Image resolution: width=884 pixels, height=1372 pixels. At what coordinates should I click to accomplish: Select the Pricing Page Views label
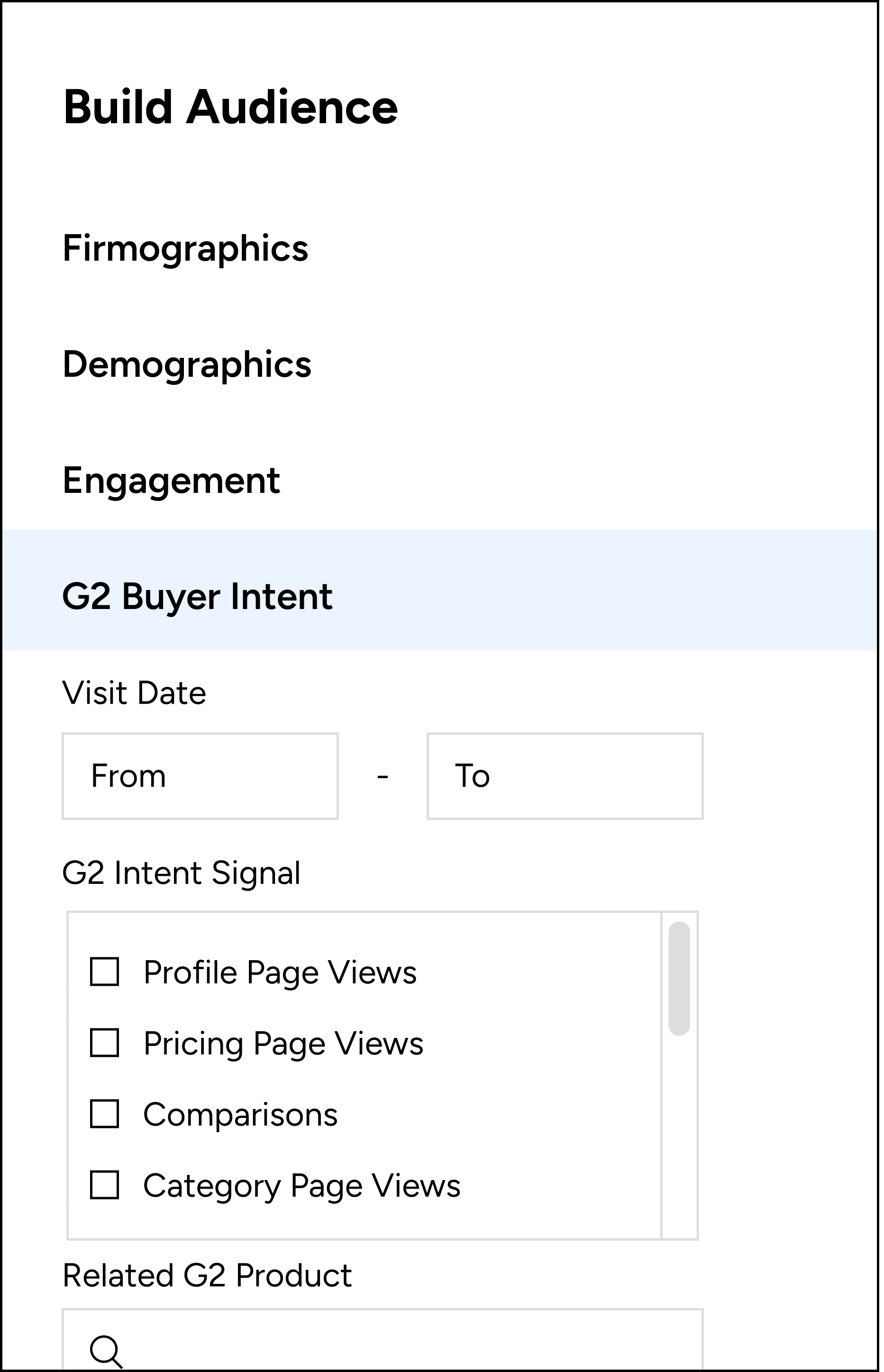click(283, 1044)
